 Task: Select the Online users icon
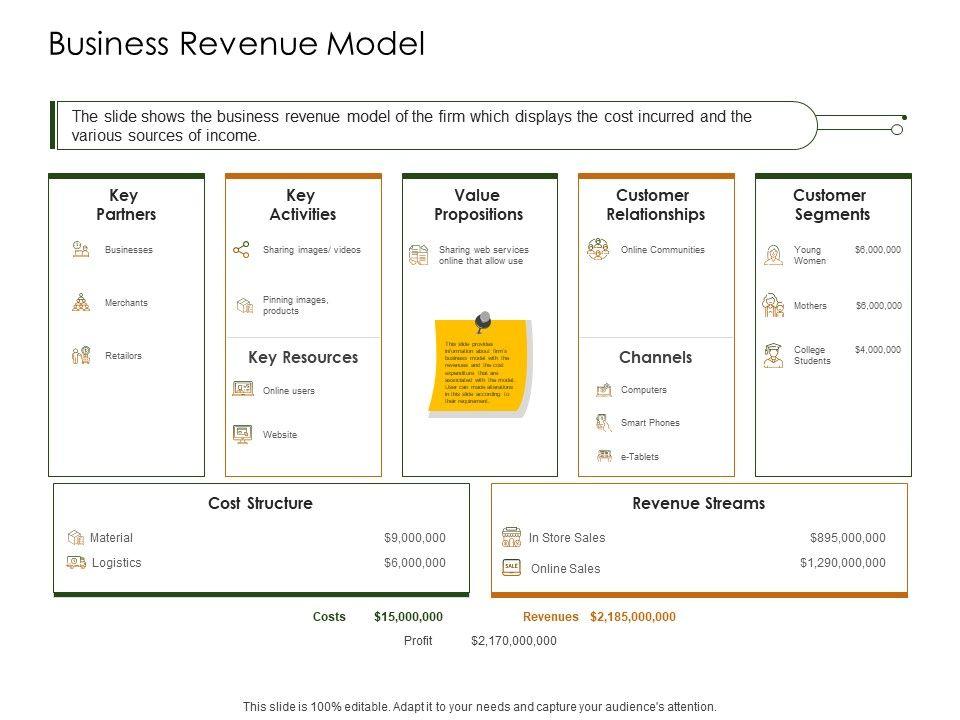click(242, 389)
